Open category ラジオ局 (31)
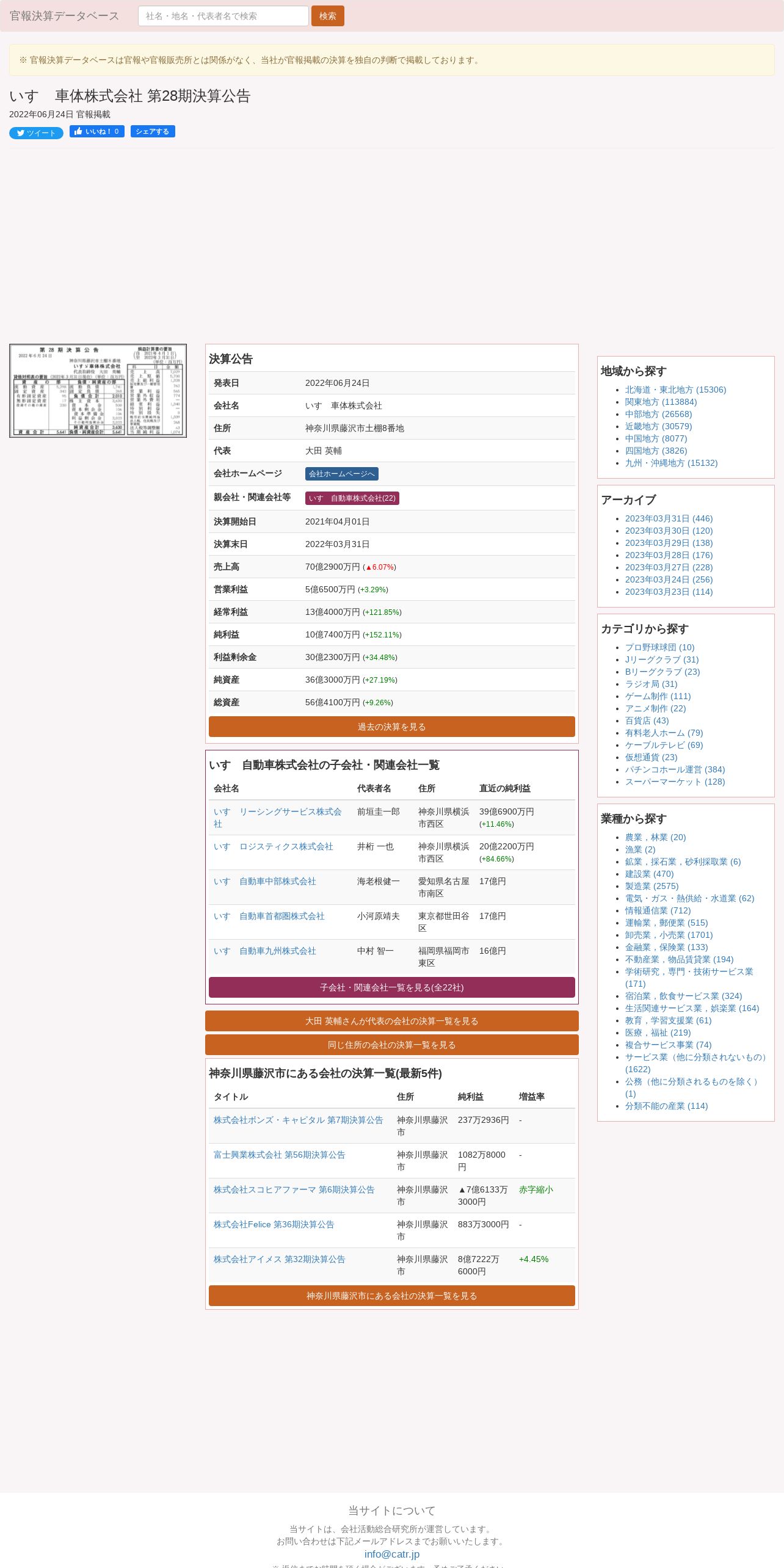The image size is (784, 1568). click(x=651, y=684)
